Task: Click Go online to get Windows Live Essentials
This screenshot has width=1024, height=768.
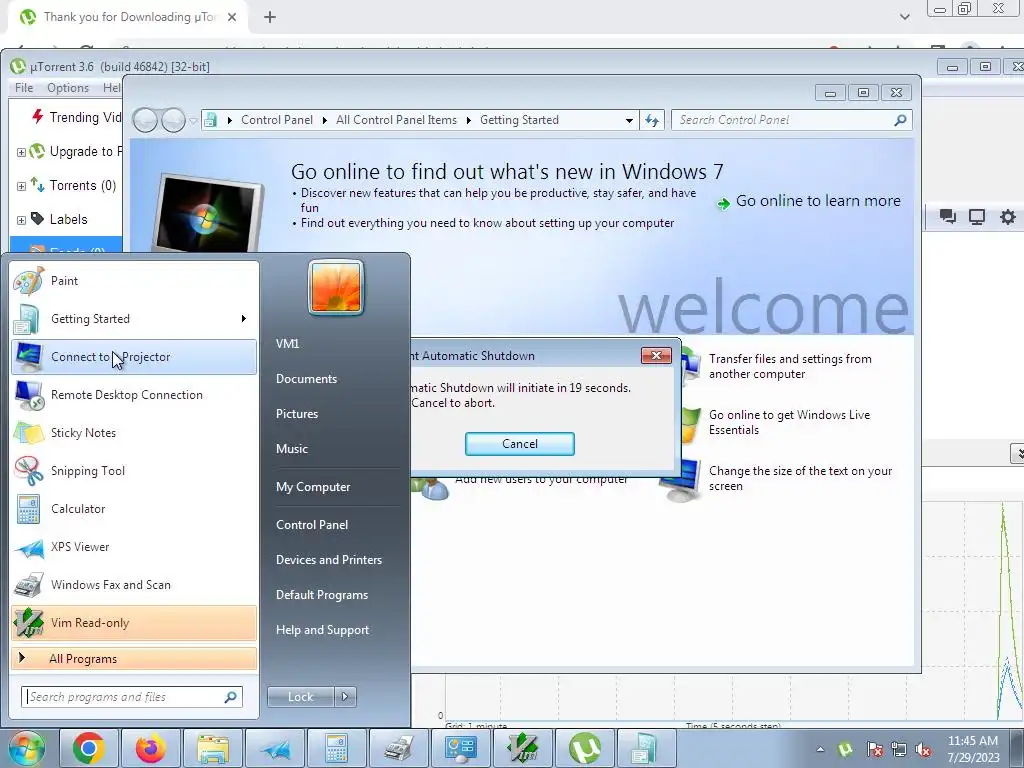Action: pos(789,423)
